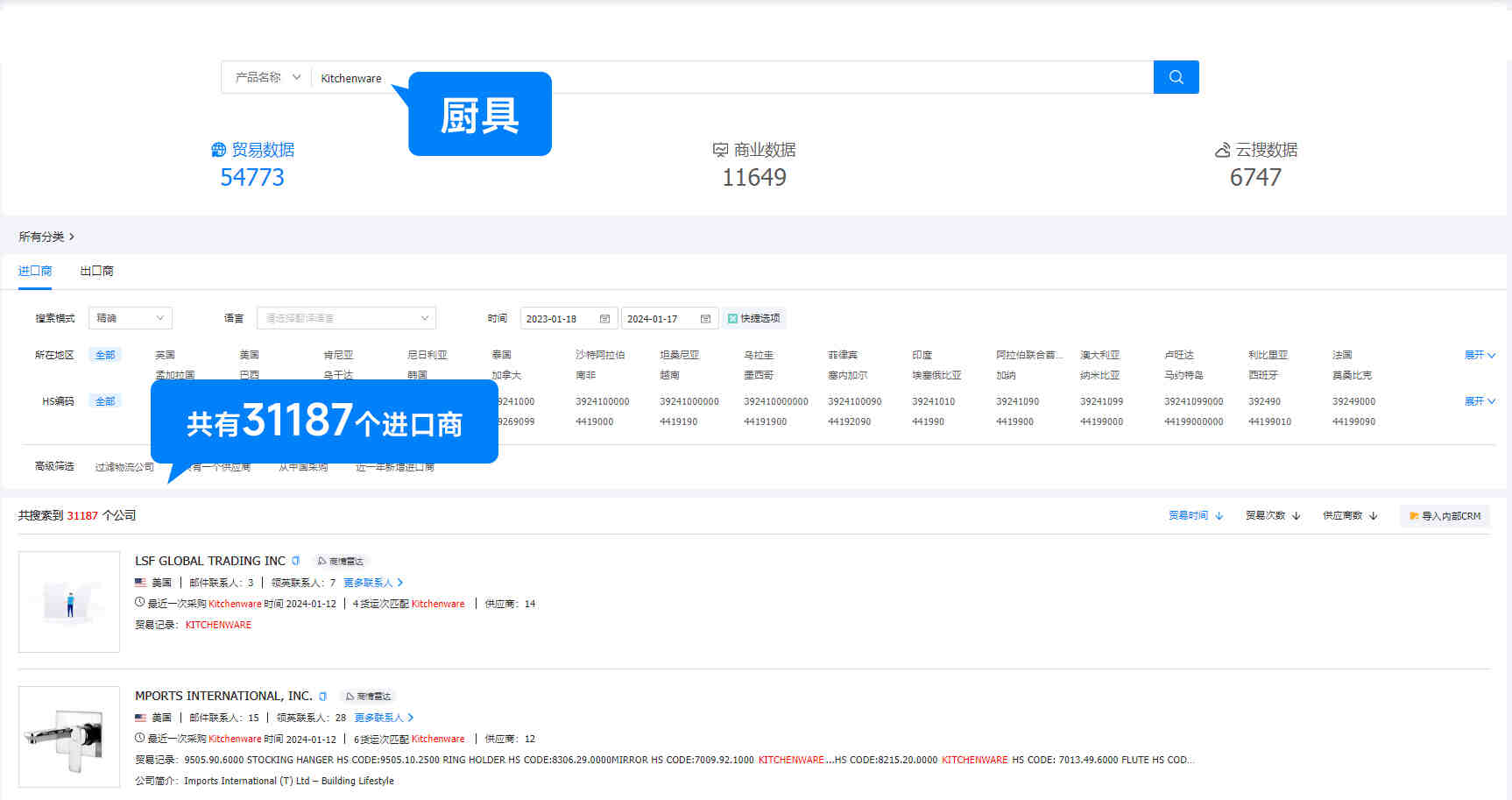Open LSF GLOBAL TRADING INC company link
Image resolution: width=1512 pixels, height=800 pixels.
click(210, 561)
